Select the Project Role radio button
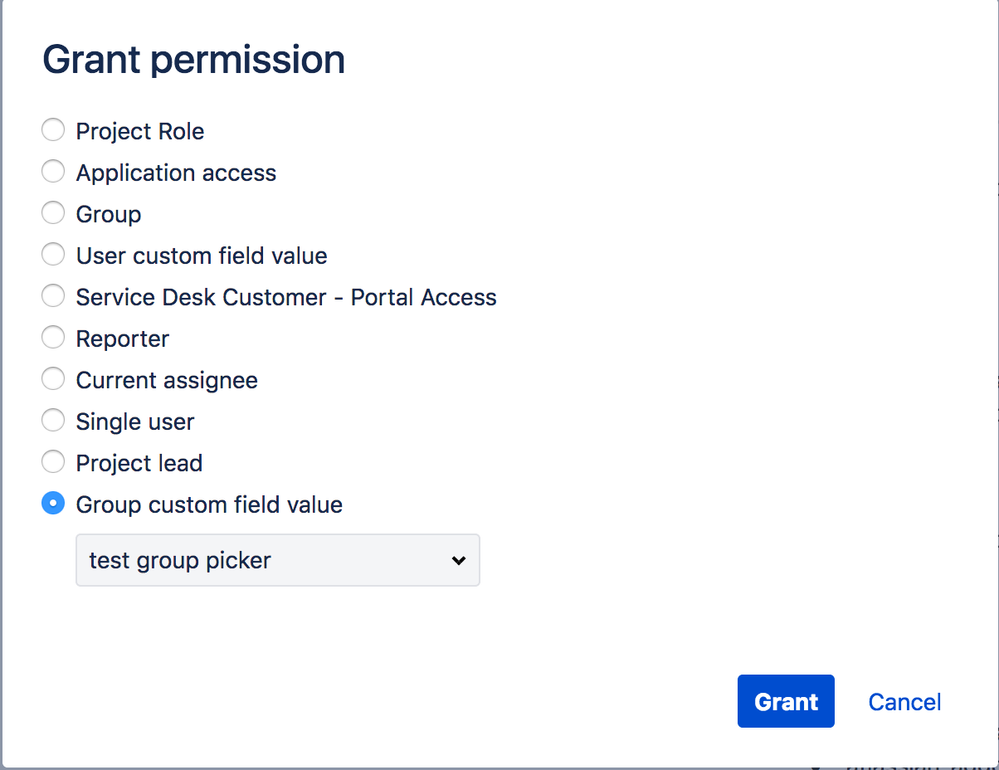 53,131
